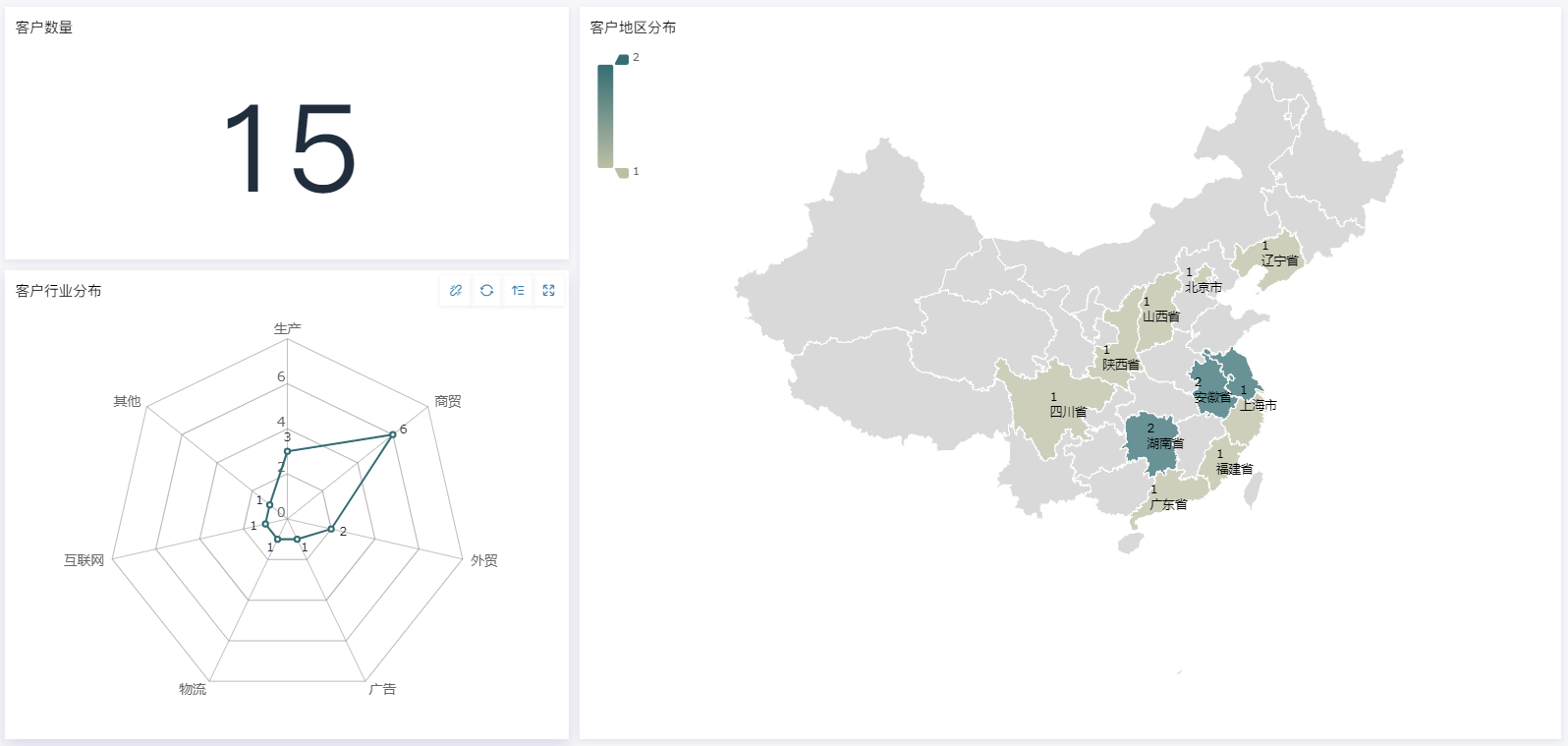Click the 客户地区分布 panel title
The width and height of the screenshot is (1568, 746).
click(633, 28)
